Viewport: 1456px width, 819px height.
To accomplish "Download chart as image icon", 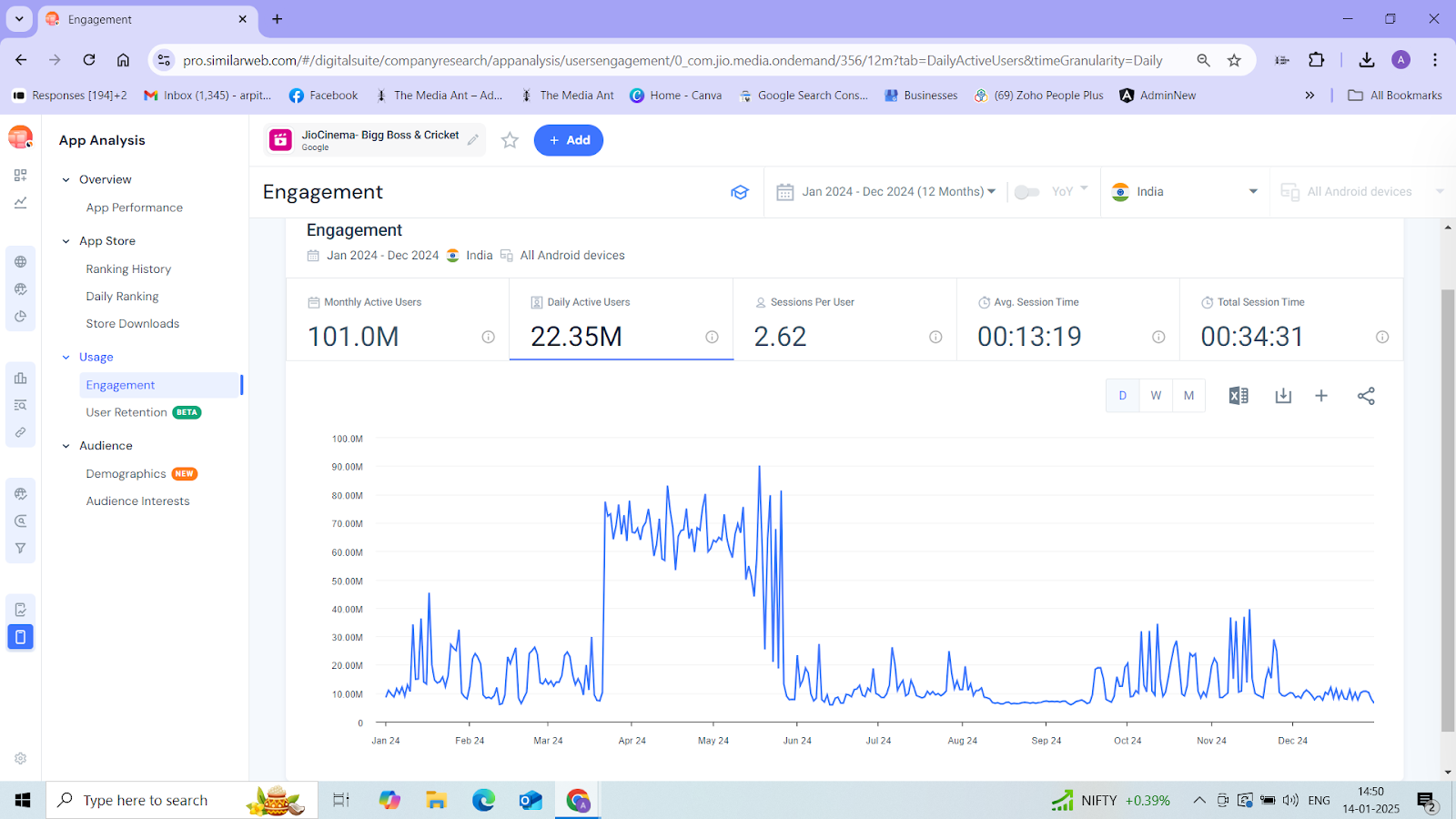I will click(1283, 396).
